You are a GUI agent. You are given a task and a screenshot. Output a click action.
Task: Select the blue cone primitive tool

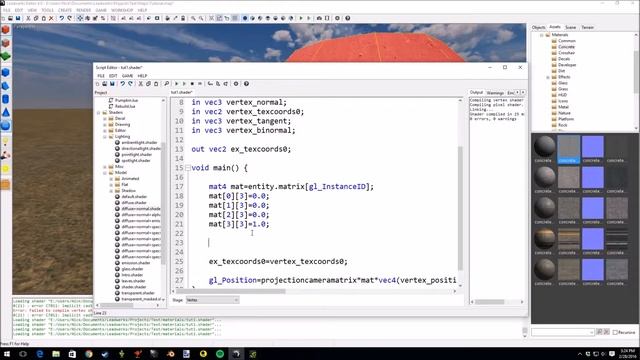click(6, 113)
